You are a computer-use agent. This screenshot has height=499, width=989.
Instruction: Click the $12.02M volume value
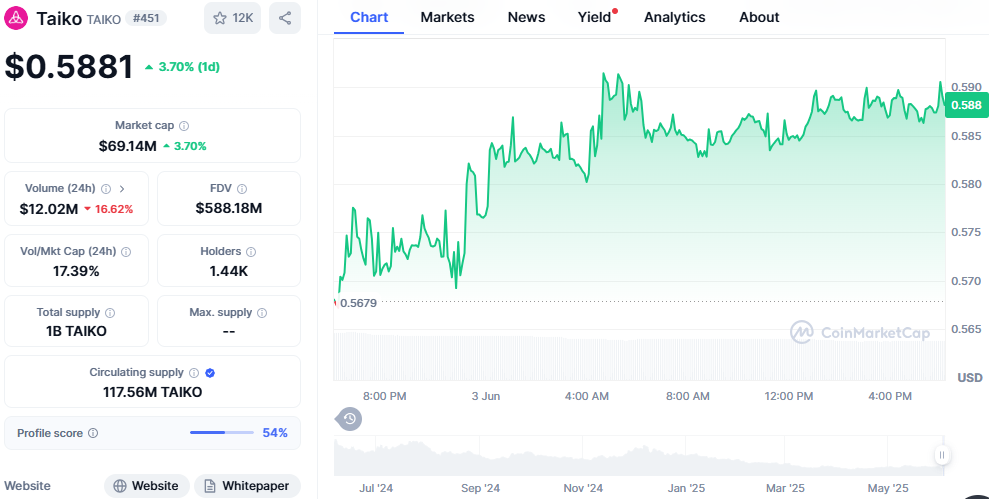pos(49,209)
